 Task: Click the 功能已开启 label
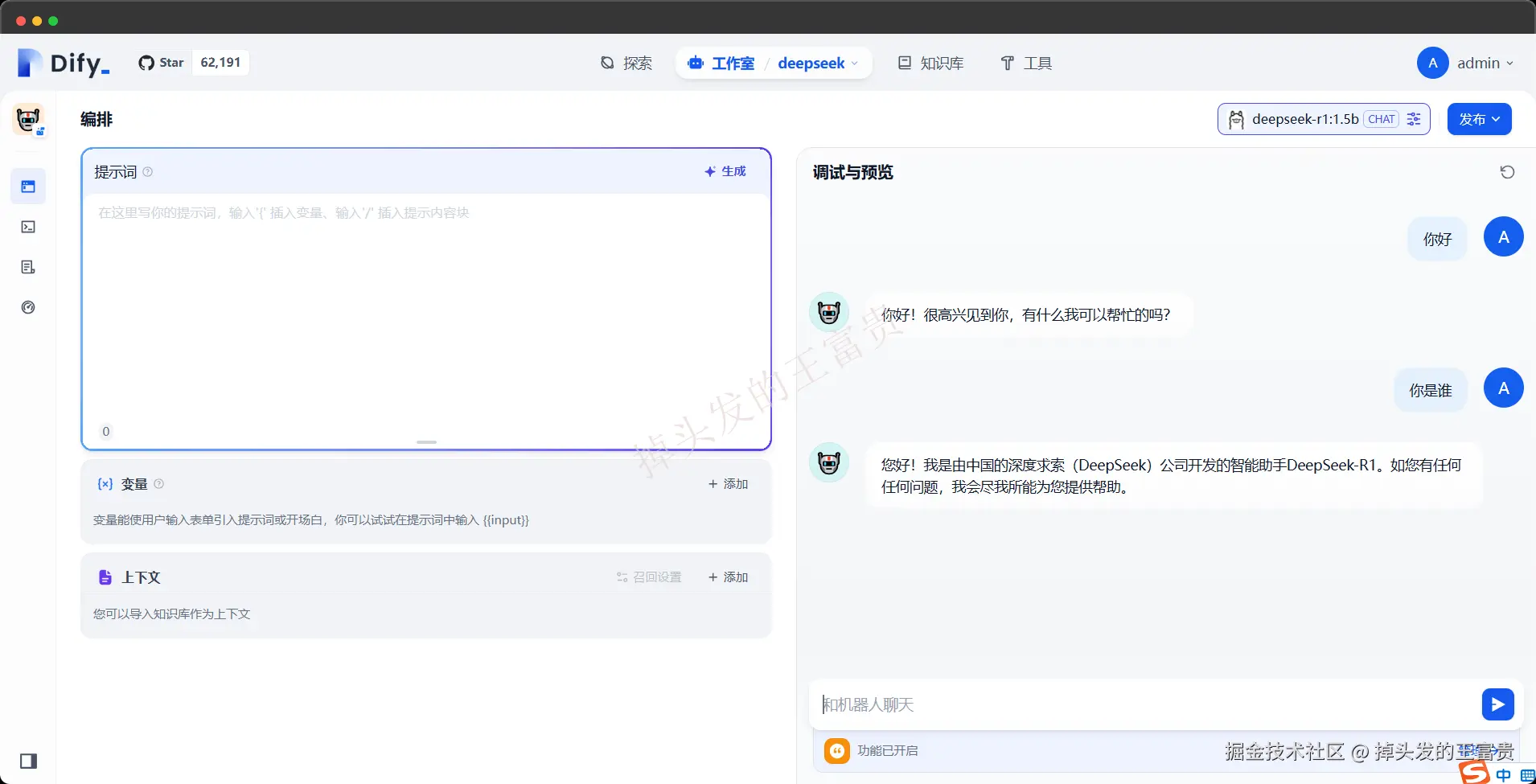tap(887, 750)
